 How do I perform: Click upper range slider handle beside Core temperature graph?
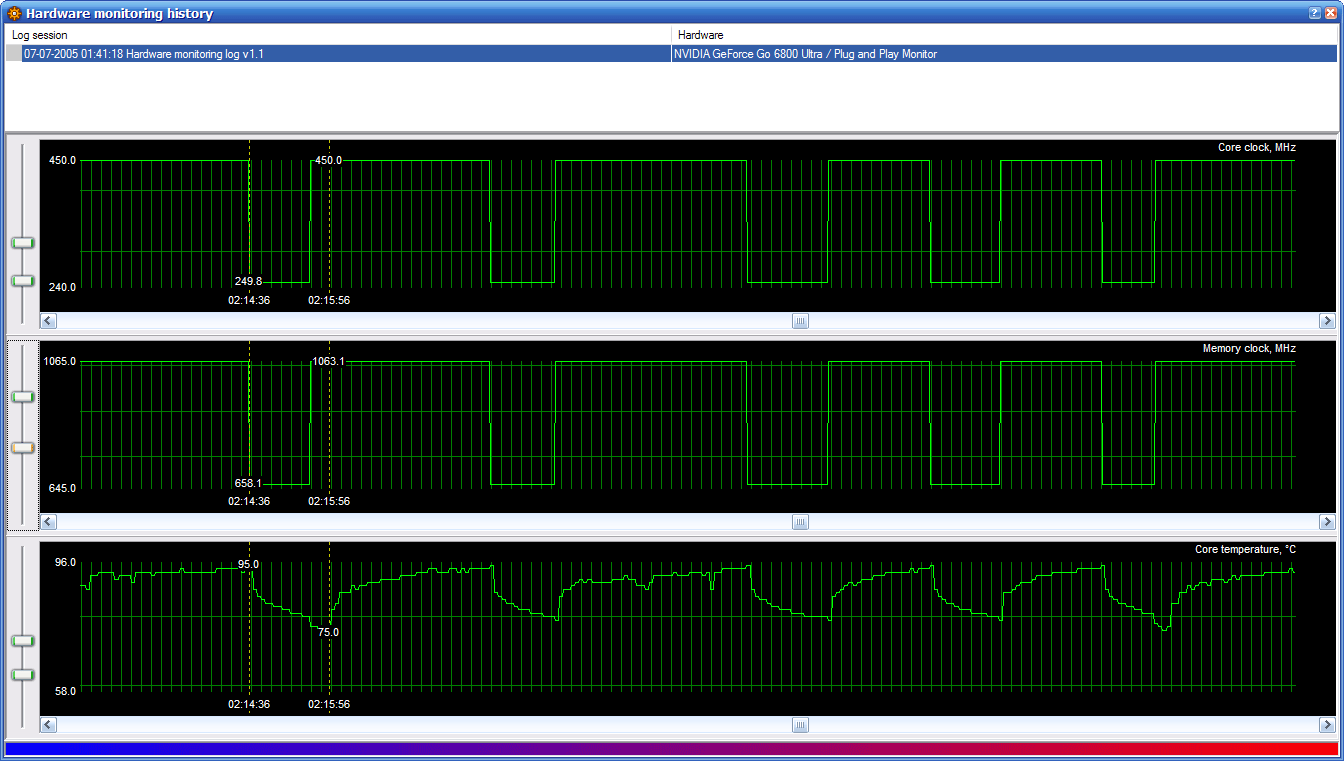(x=22, y=640)
